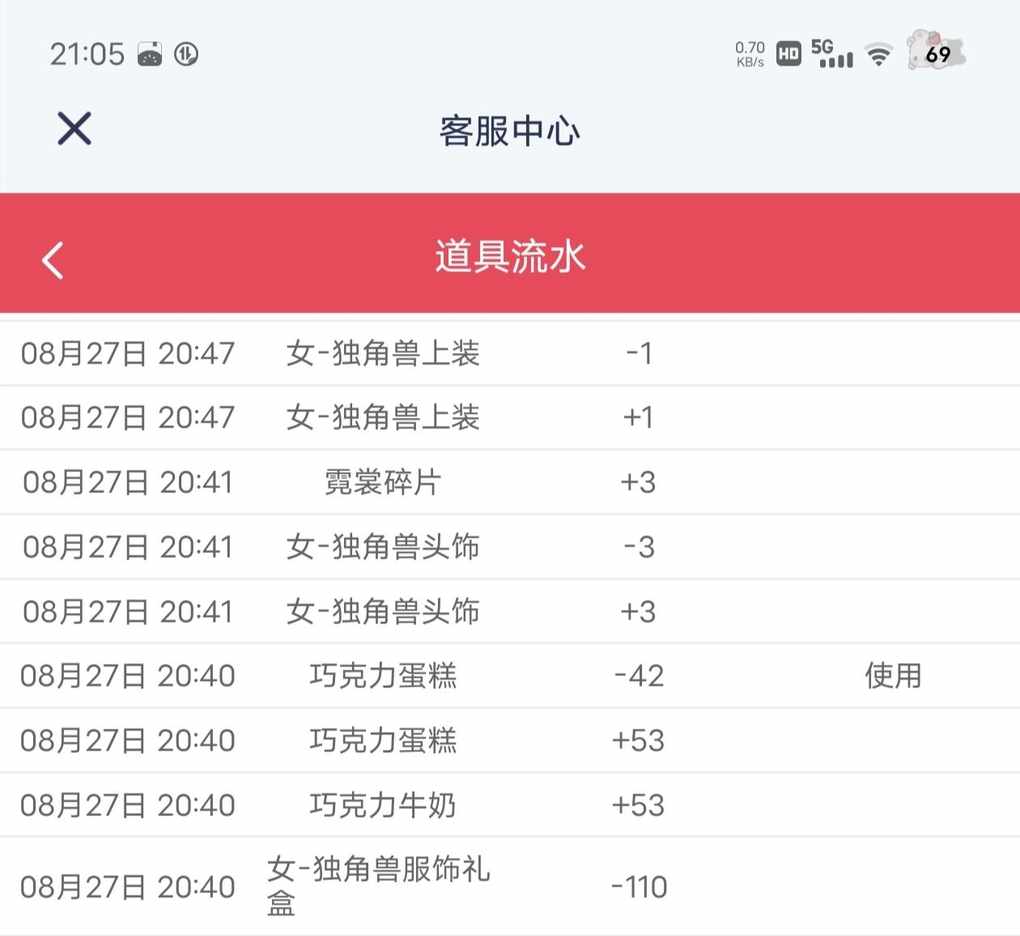Image resolution: width=1020 pixels, height=936 pixels.
Task: Tap the battery level indicator showing 69
Action: coord(937,51)
